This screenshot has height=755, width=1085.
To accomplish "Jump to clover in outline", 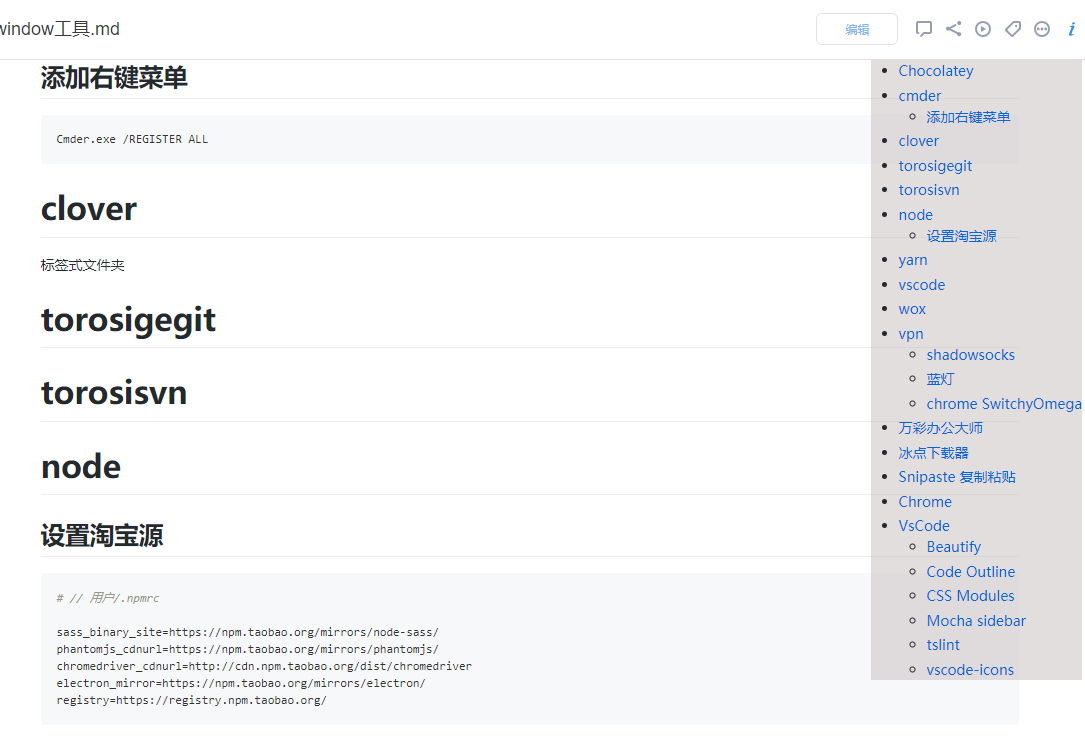I will [x=918, y=140].
